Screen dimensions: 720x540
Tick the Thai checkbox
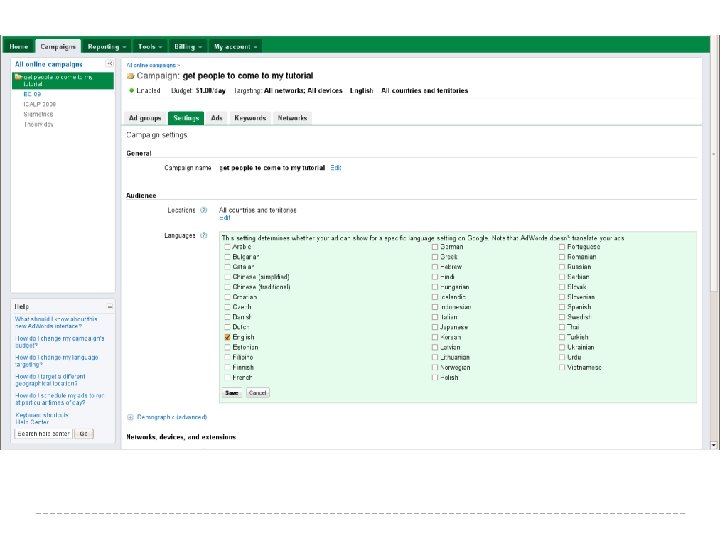(x=562, y=327)
